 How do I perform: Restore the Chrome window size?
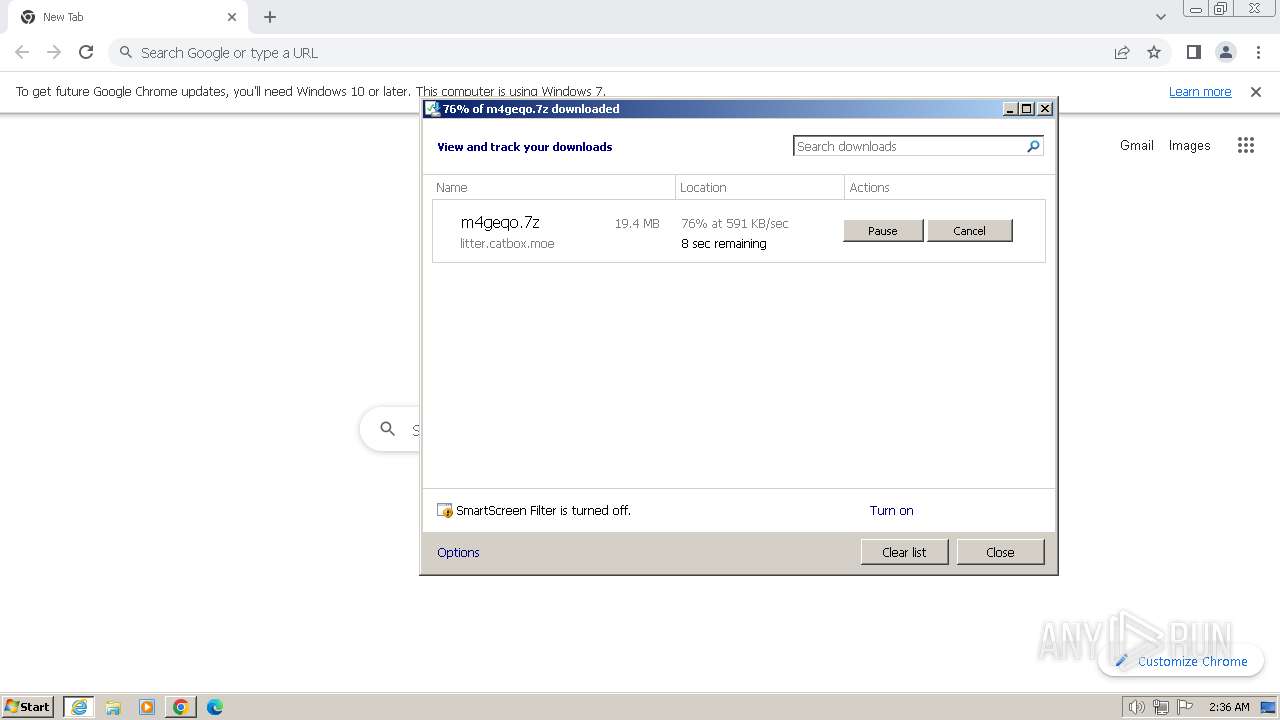1221,8
